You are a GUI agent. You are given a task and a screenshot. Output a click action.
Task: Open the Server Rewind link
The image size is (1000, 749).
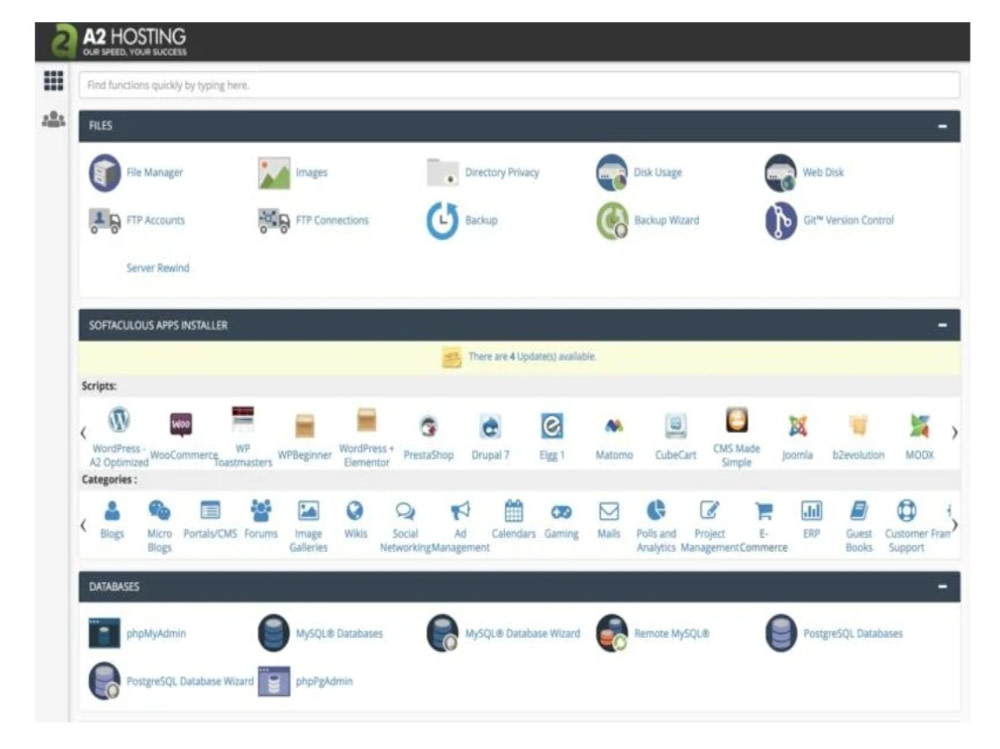157,268
